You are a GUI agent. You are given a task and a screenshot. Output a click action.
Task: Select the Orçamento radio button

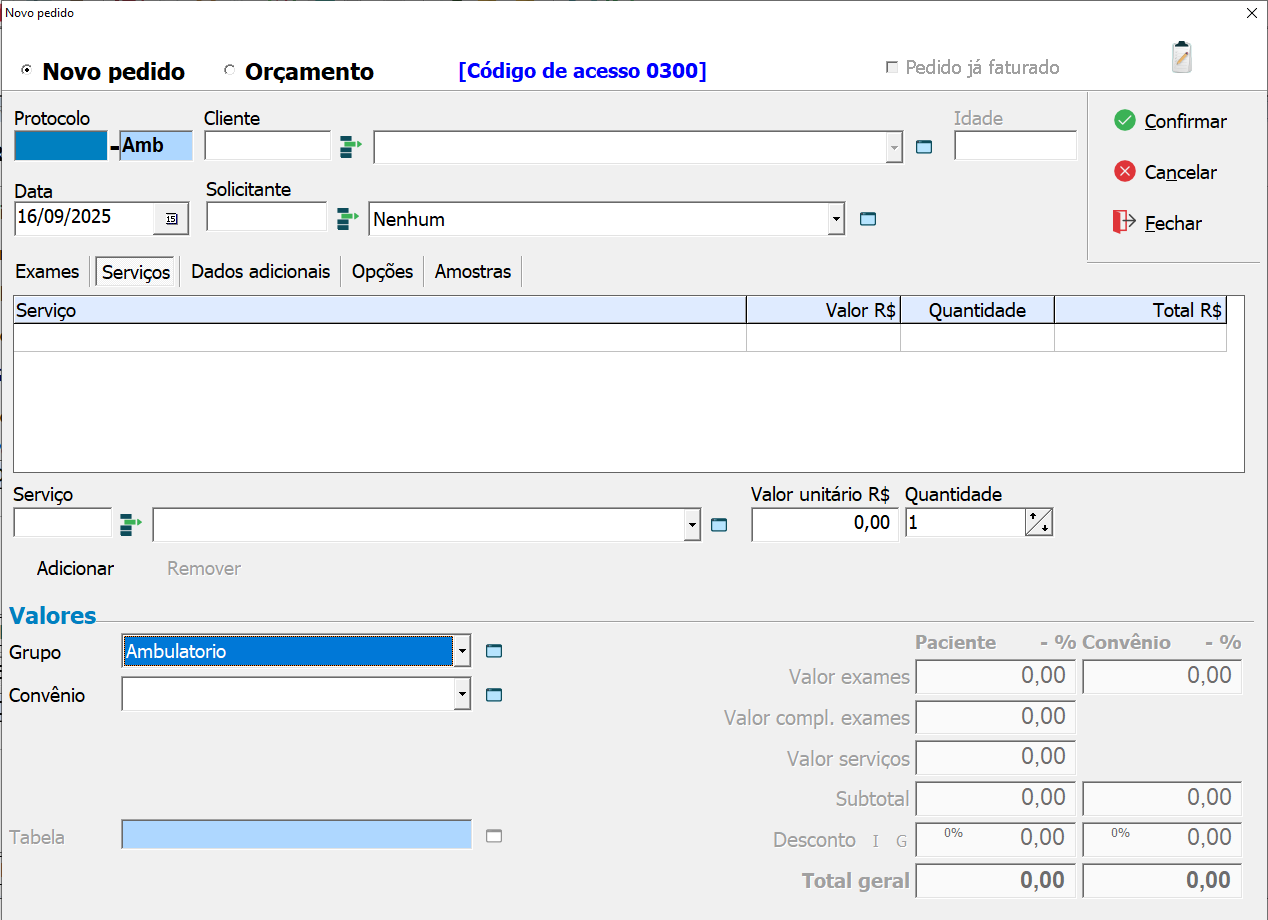coord(229,71)
